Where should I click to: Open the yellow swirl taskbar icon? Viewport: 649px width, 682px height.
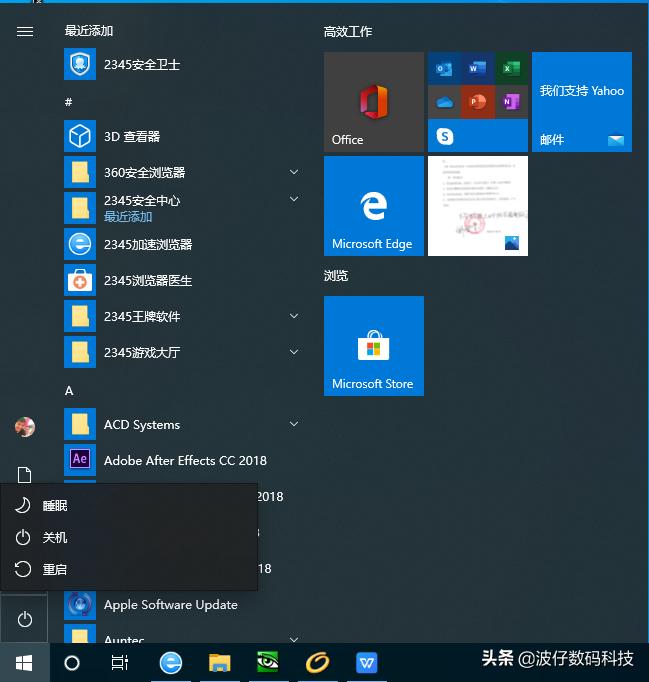317,663
